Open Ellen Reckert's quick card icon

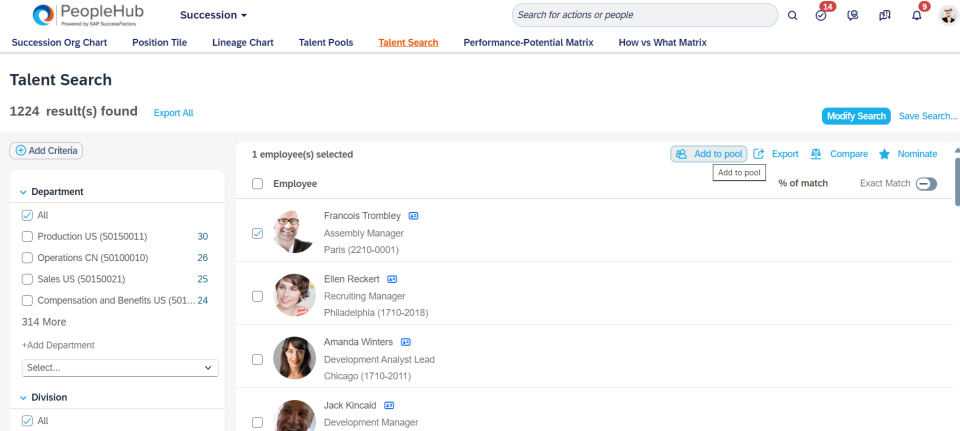[x=392, y=279]
